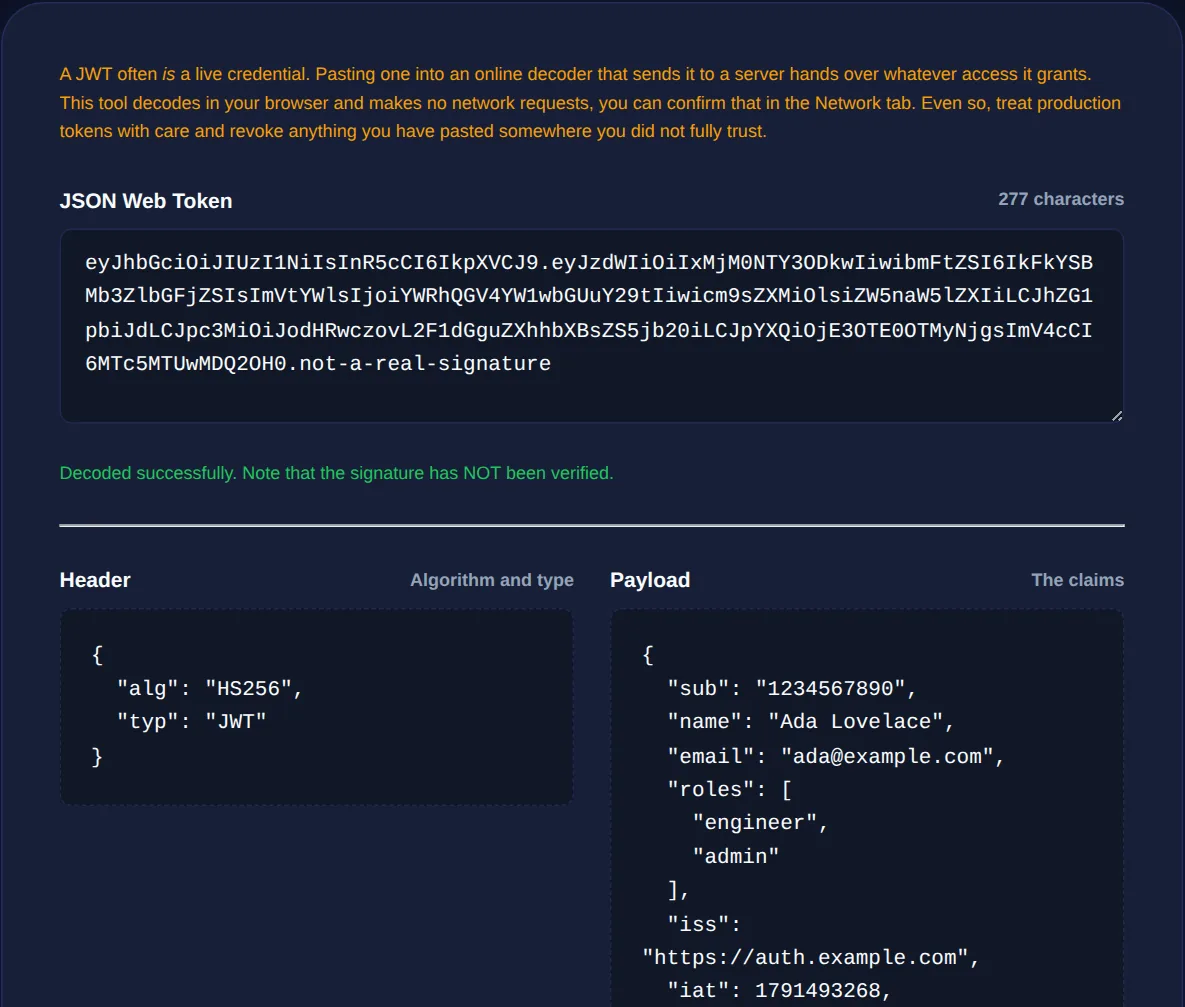Click the orange JWT security warning paragraph
Viewport: 1185px width, 1007px height.
pos(590,103)
